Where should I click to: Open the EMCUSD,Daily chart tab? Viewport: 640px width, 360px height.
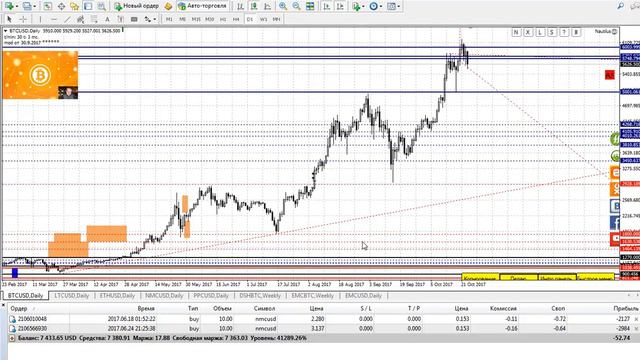point(363,295)
